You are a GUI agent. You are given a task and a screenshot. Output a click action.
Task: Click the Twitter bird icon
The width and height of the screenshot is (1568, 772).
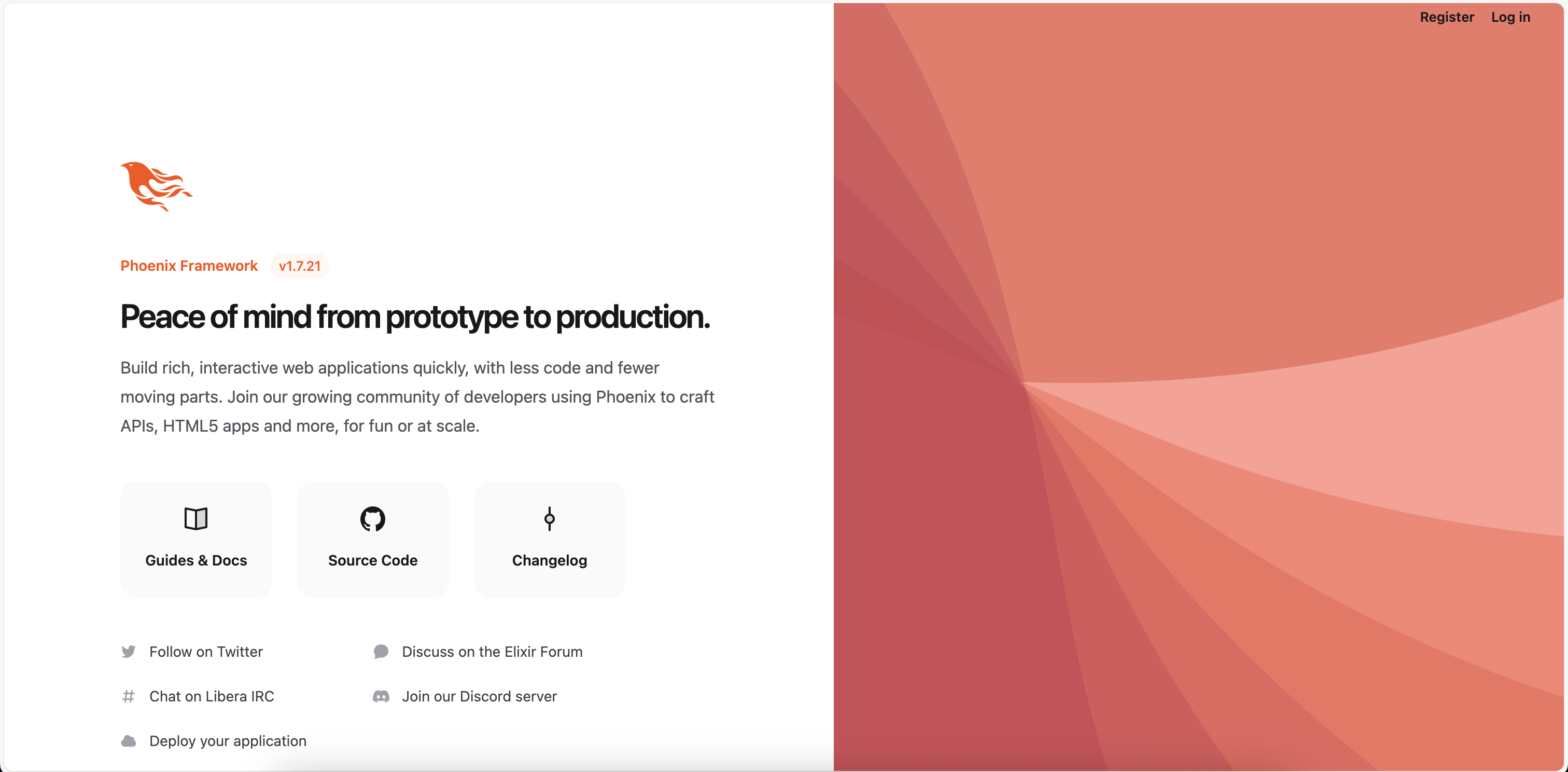(129, 652)
